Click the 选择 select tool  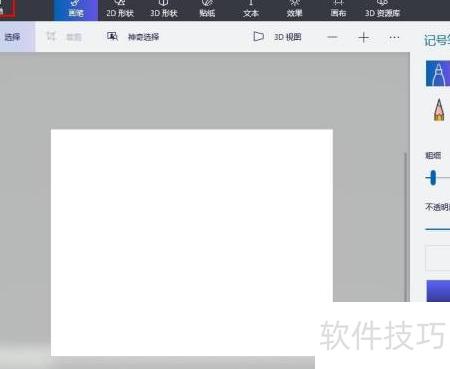click(17, 37)
